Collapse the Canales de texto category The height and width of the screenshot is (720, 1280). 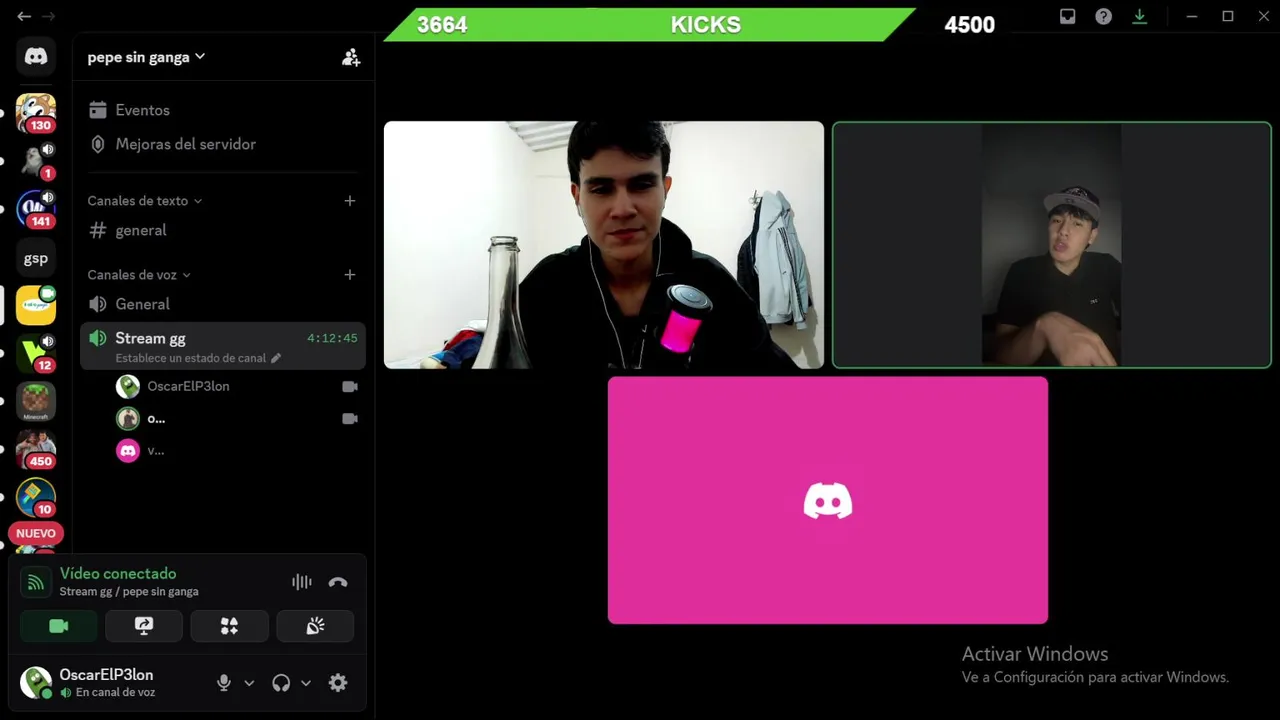144,201
